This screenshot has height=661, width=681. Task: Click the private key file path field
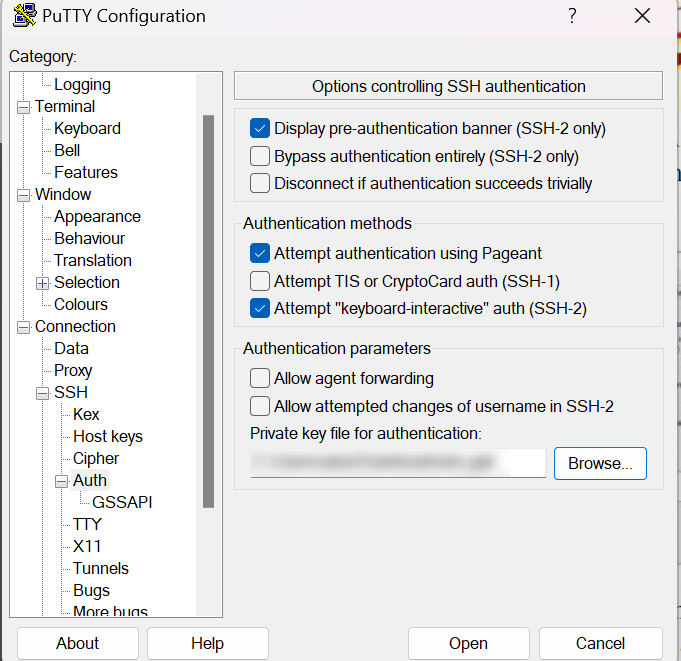click(398, 463)
